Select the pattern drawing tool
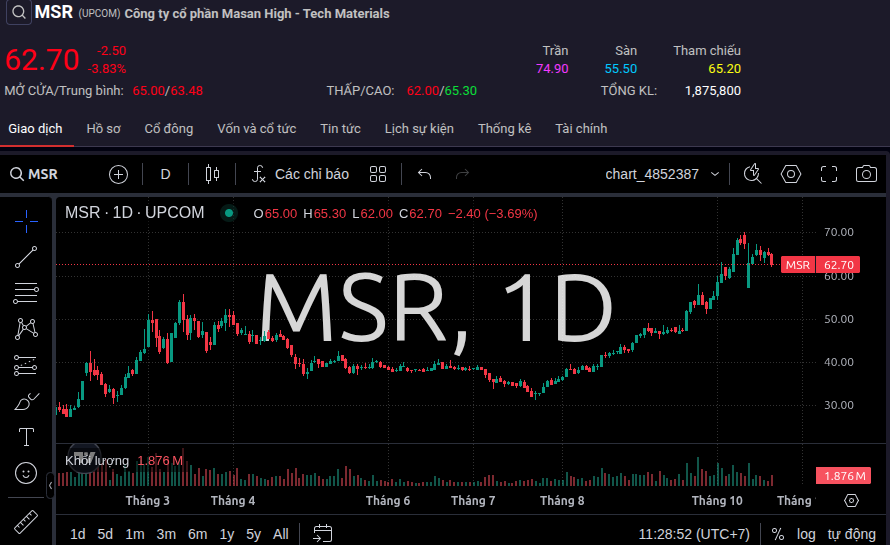This screenshot has height=545, width=890. click(26, 329)
